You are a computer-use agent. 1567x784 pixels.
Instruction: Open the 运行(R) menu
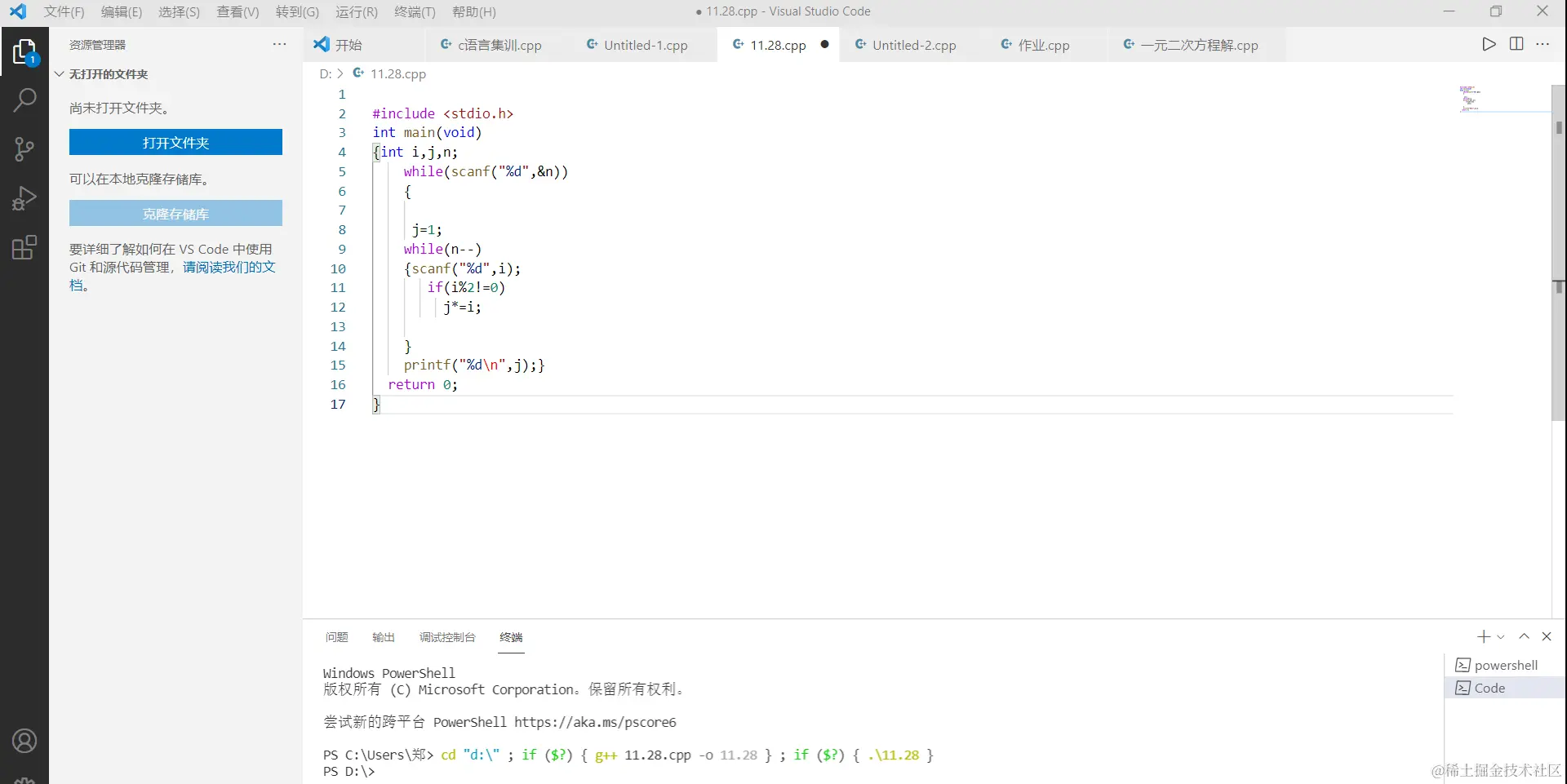[357, 11]
